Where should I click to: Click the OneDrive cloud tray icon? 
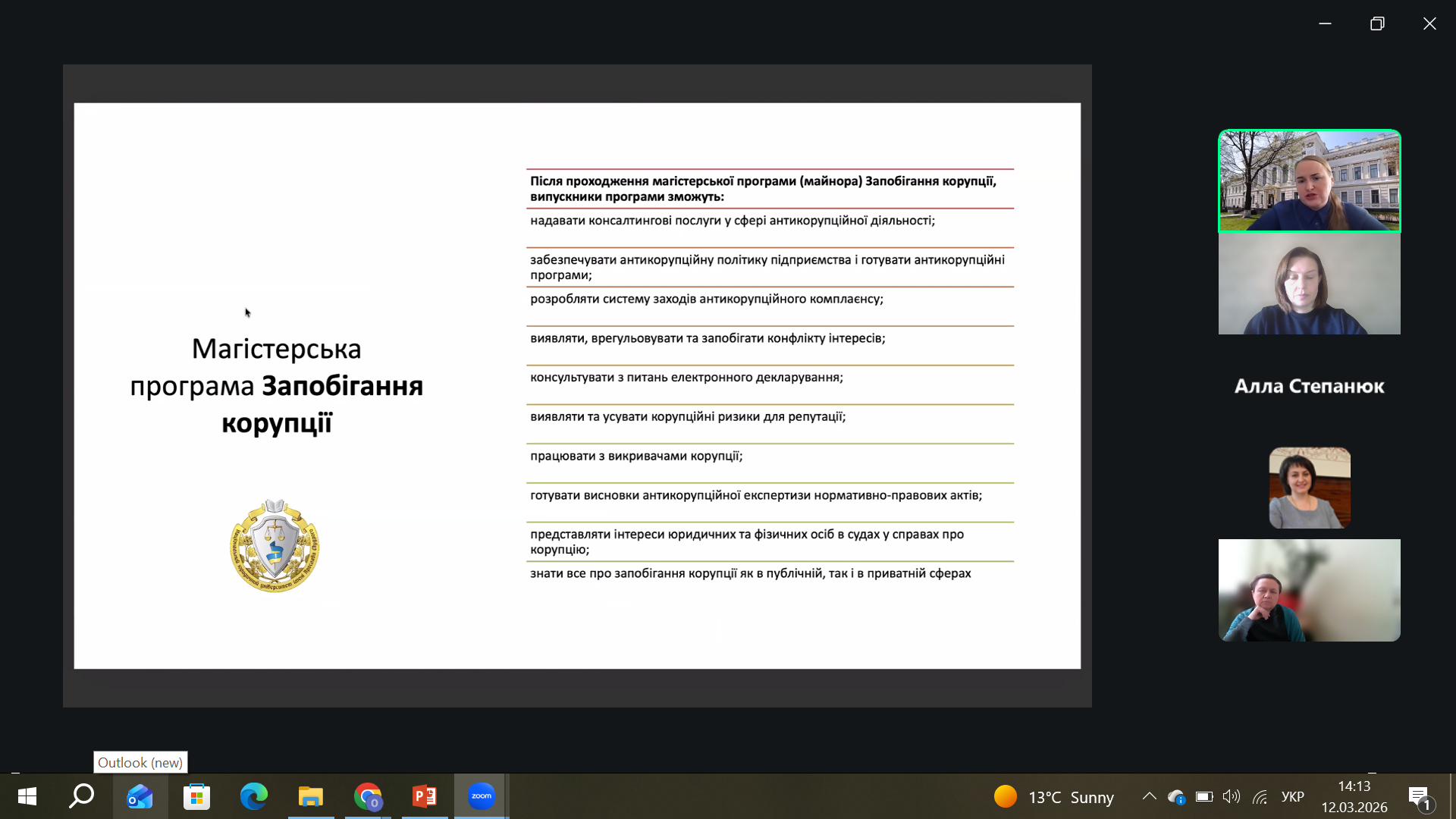tap(1176, 797)
